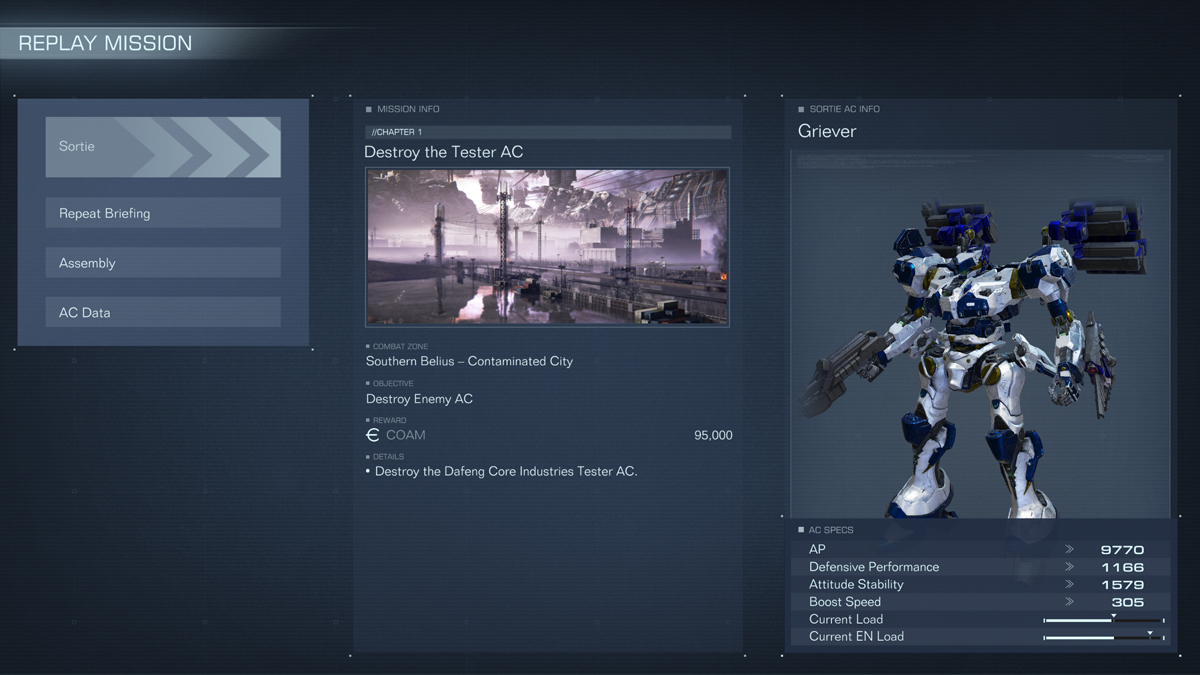Screen dimensions: 1200x675
Task: Click the Current Load gauge bar
Action: tap(1104, 620)
